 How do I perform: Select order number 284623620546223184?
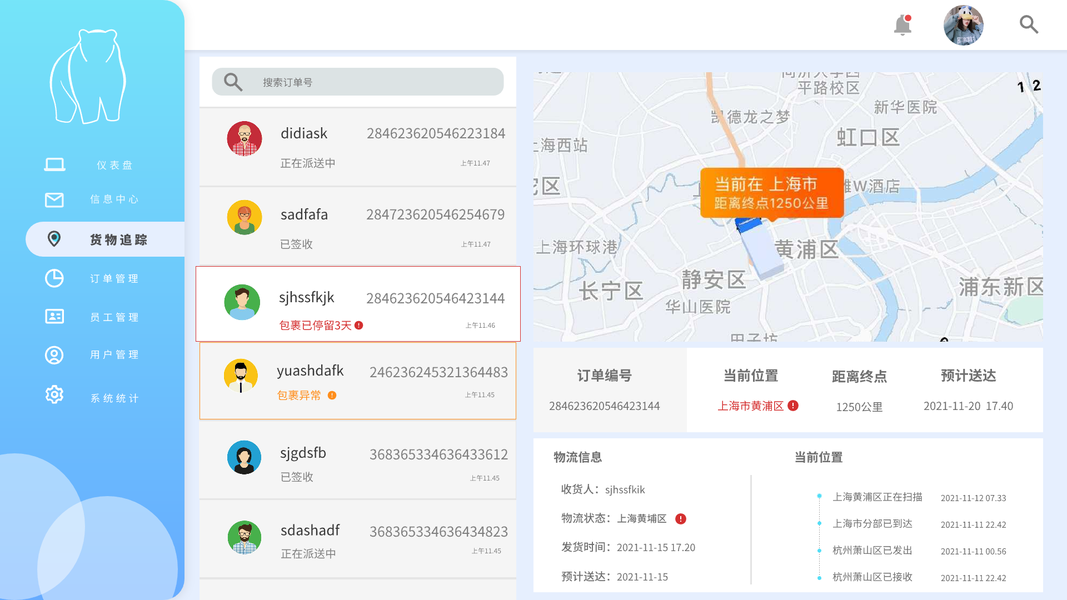coord(436,133)
